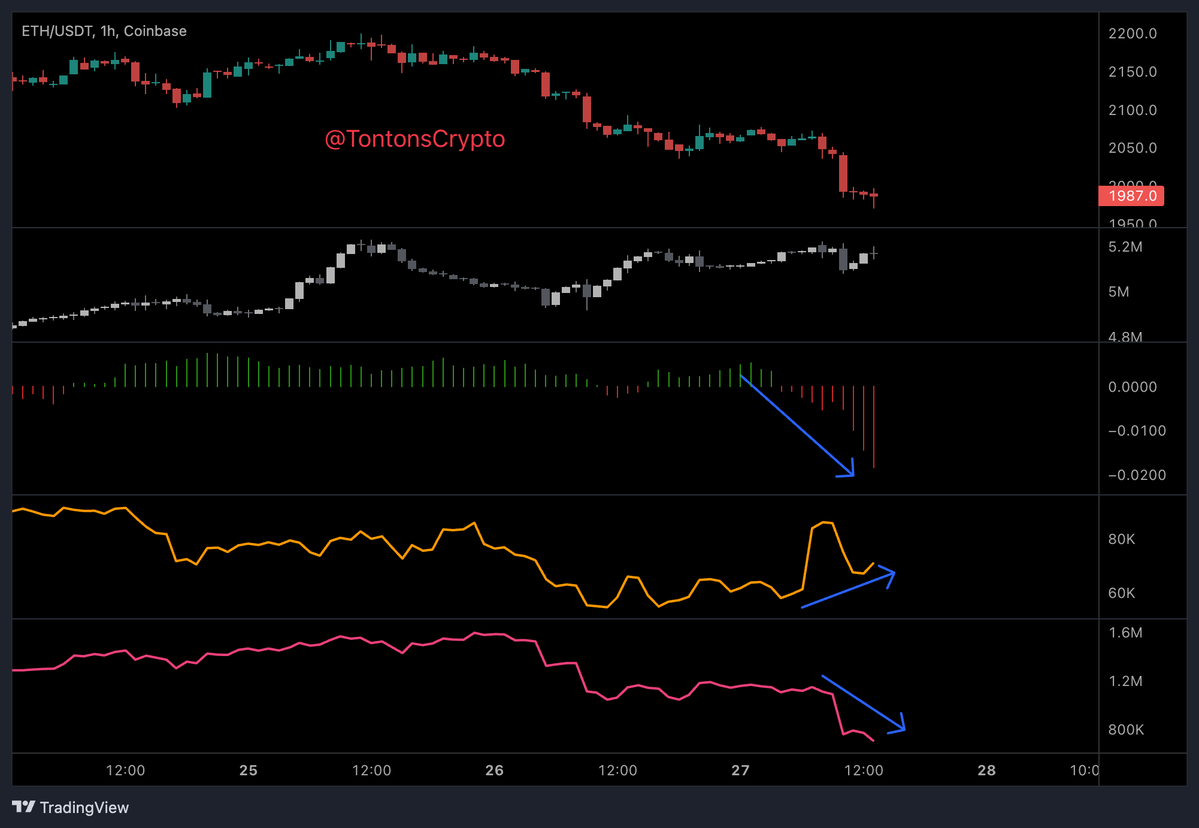Screen dimensions: 1199x828
Task: Click the 5M axis label
Action: [x=1119, y=291]
